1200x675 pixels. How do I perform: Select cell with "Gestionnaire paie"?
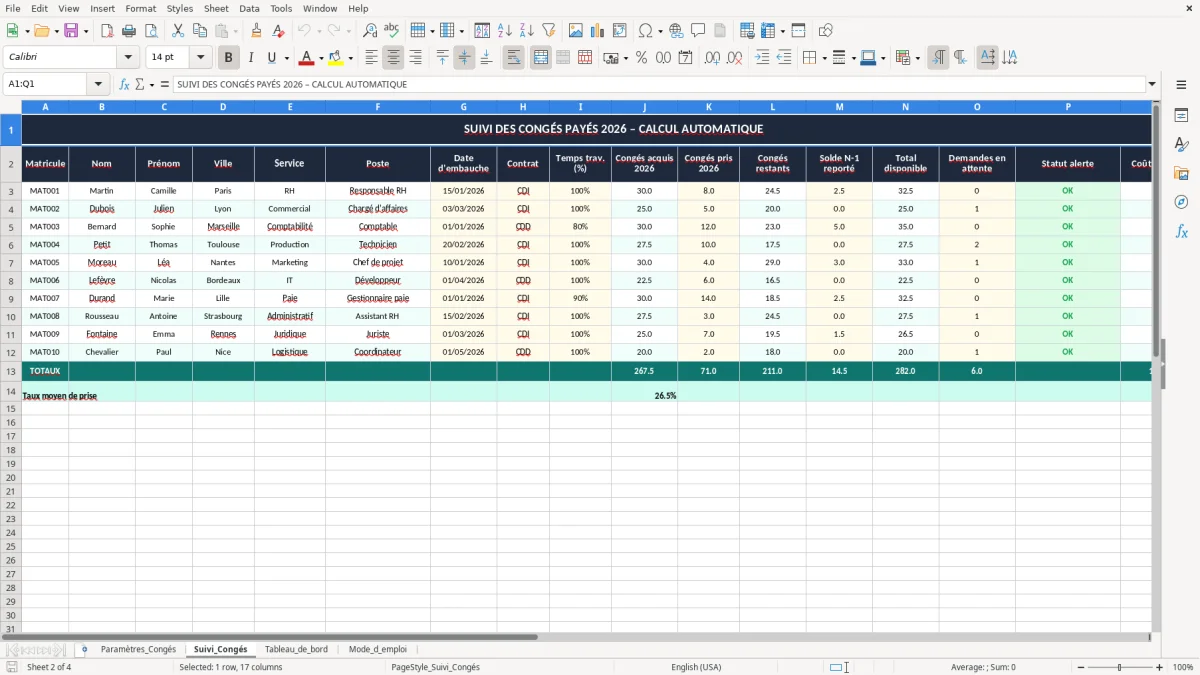[x=378, y=298]
